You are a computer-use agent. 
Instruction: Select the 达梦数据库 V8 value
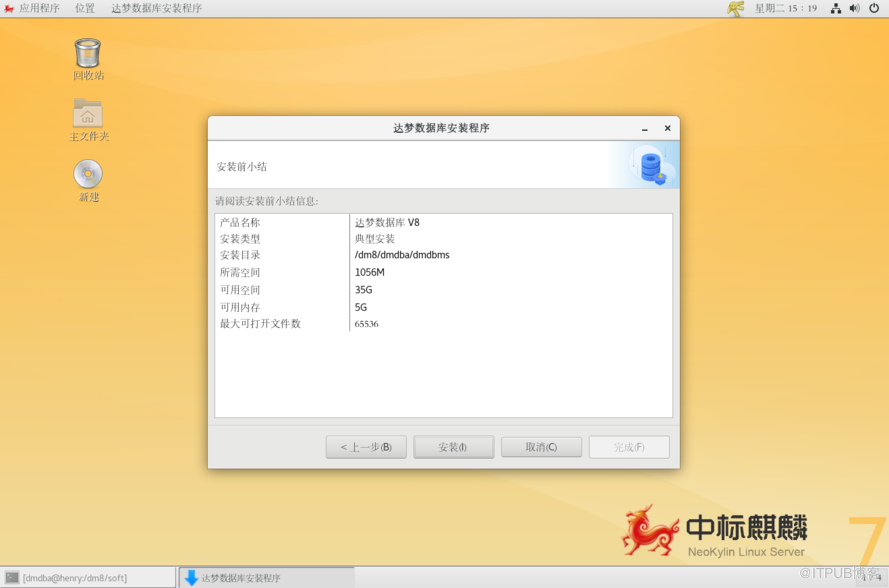(387, 222)
